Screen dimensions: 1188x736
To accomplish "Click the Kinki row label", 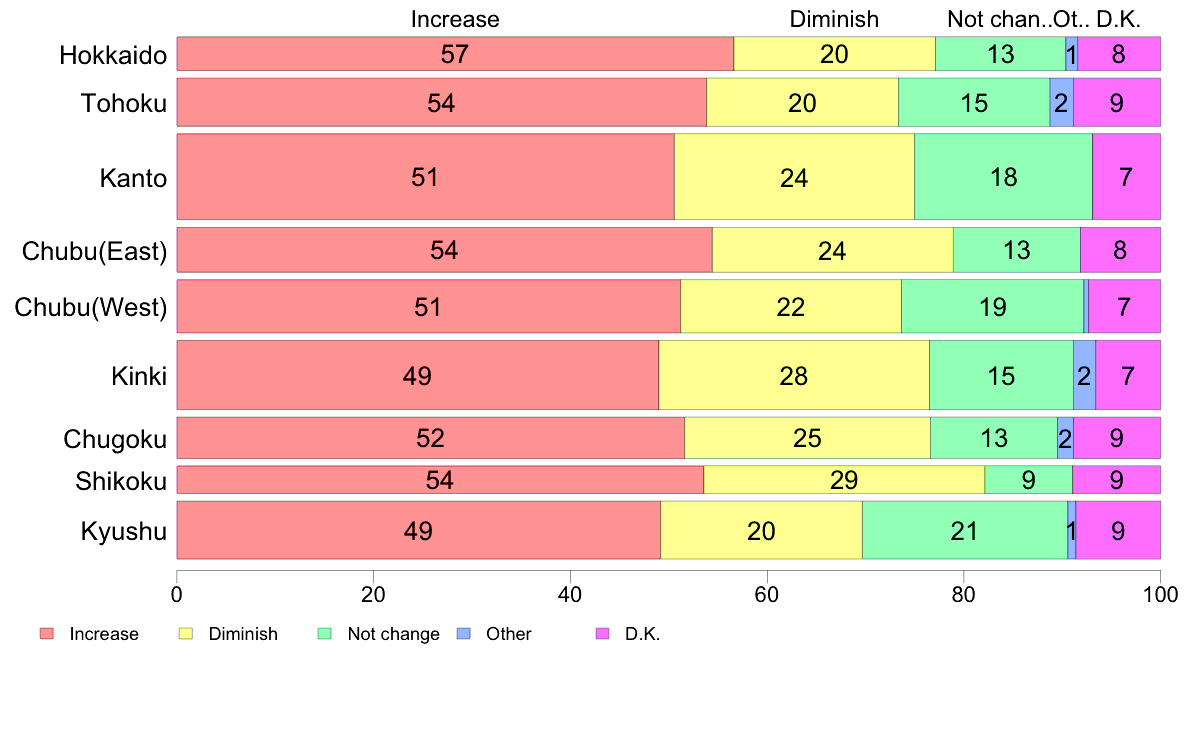I will (139, 376).
